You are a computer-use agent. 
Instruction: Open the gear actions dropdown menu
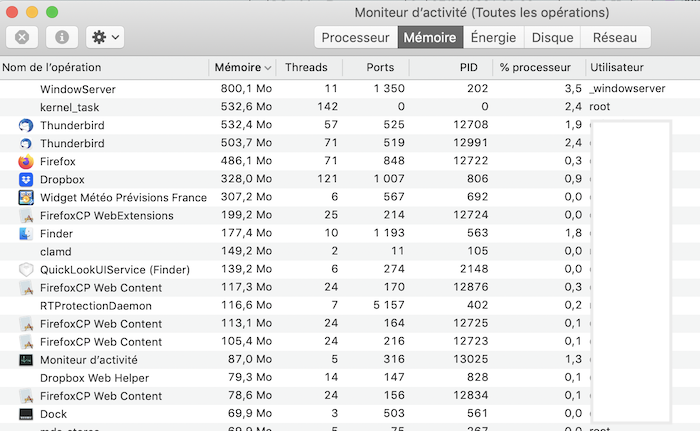[105, 37]
